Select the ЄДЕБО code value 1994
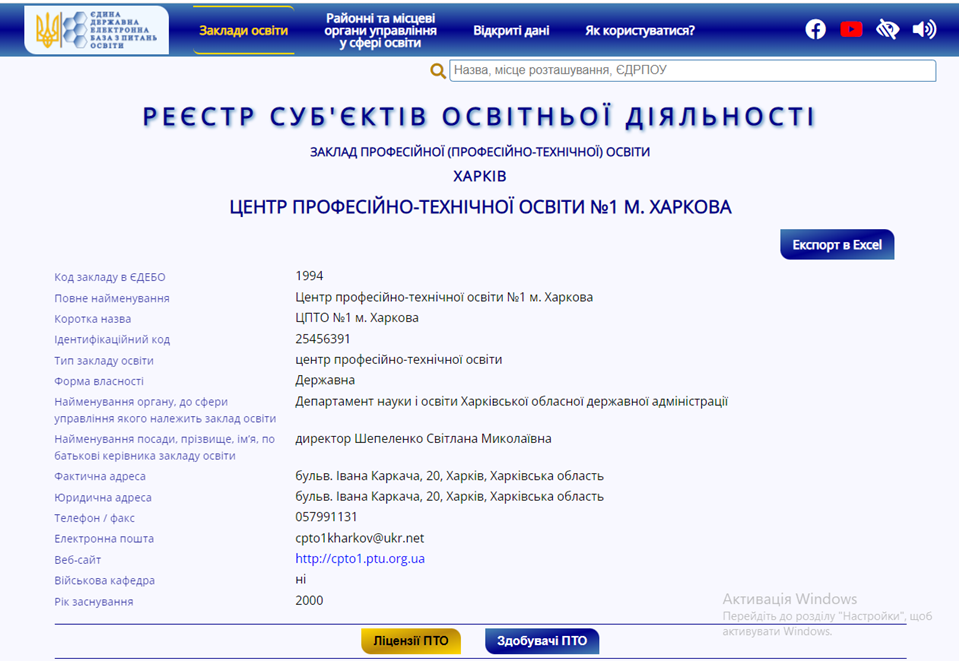 tap(309, 276)
